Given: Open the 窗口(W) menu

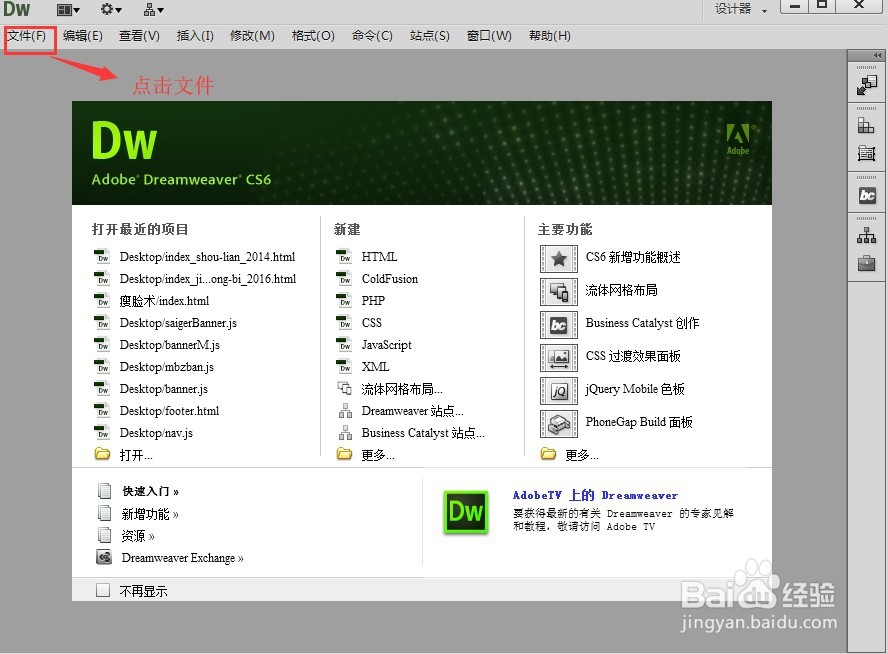Looking at the screenshot, I should pyautogui.click(x=489, y=36).
